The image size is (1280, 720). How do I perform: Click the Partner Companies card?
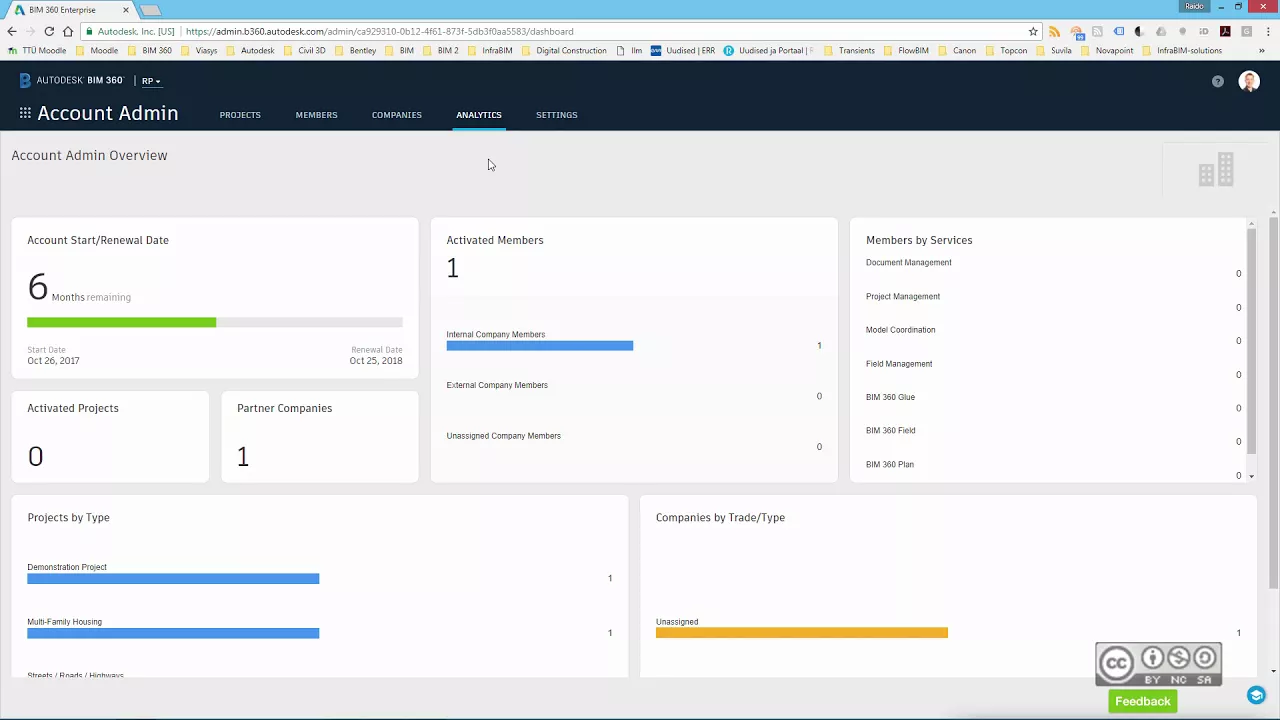click(x=319, y=437)
